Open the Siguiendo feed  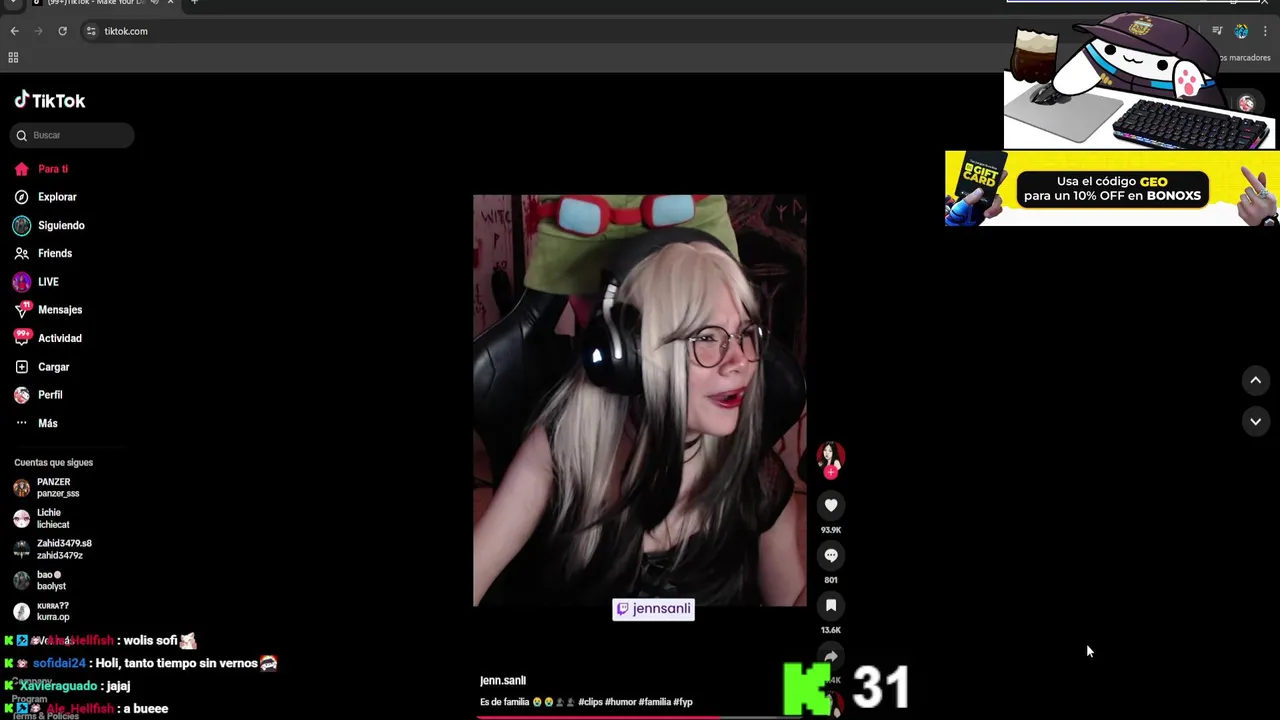(61, 226)
